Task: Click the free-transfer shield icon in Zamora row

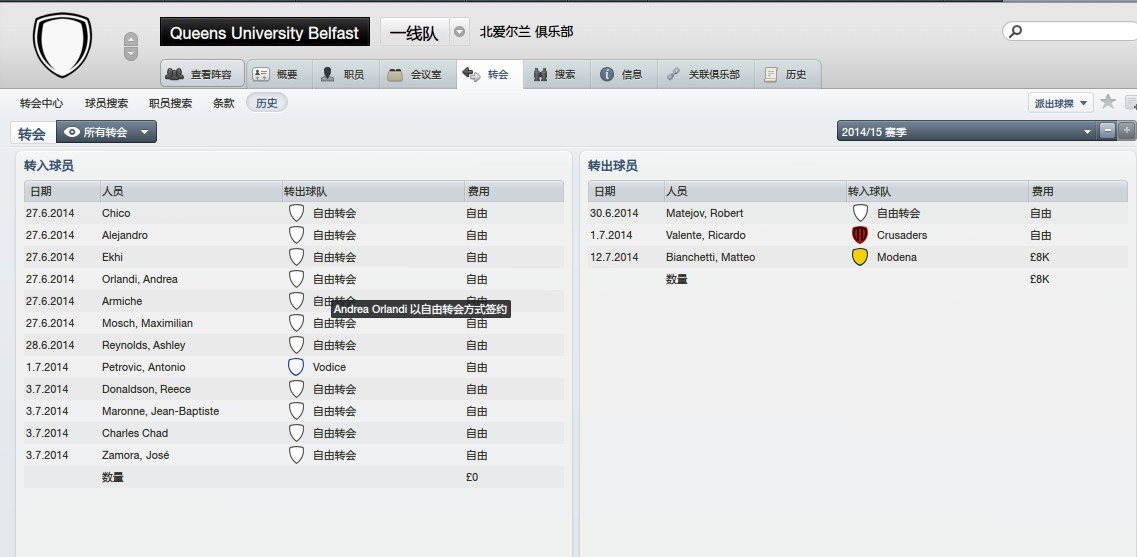Action: [296, 455]
